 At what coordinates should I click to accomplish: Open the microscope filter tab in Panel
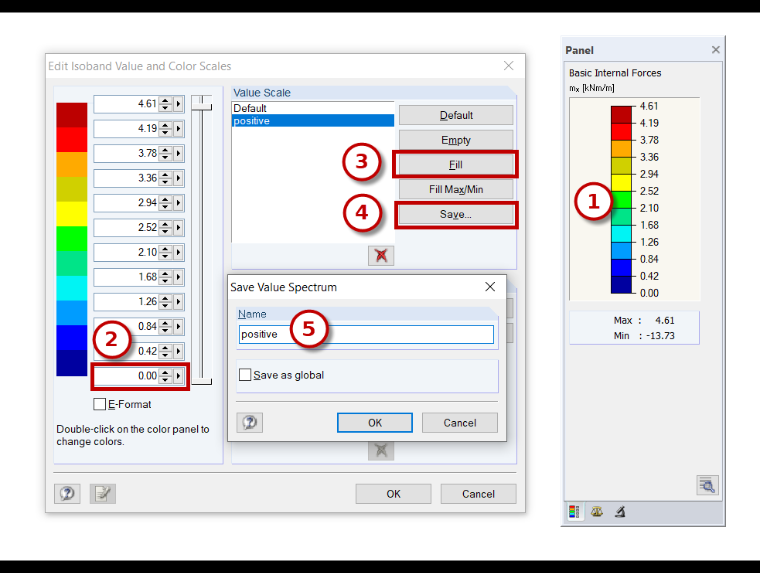click(620, 511)
